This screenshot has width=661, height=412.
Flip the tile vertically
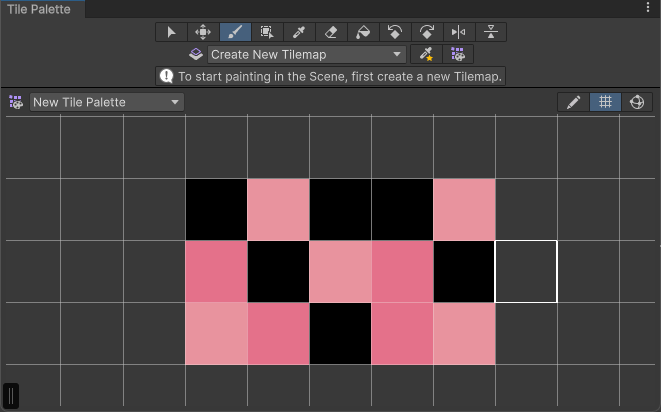point(490,32)
